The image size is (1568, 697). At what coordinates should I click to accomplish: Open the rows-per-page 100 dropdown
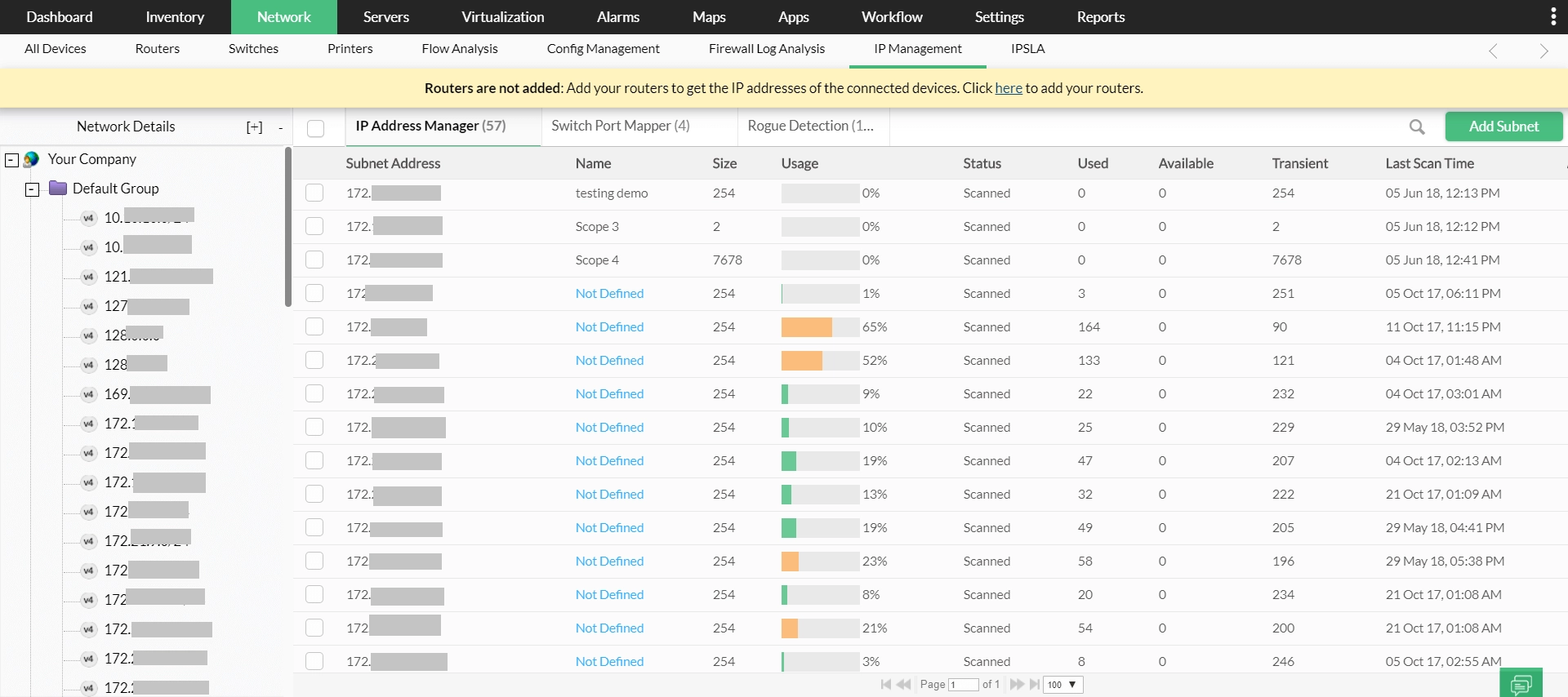point(1062,684)
